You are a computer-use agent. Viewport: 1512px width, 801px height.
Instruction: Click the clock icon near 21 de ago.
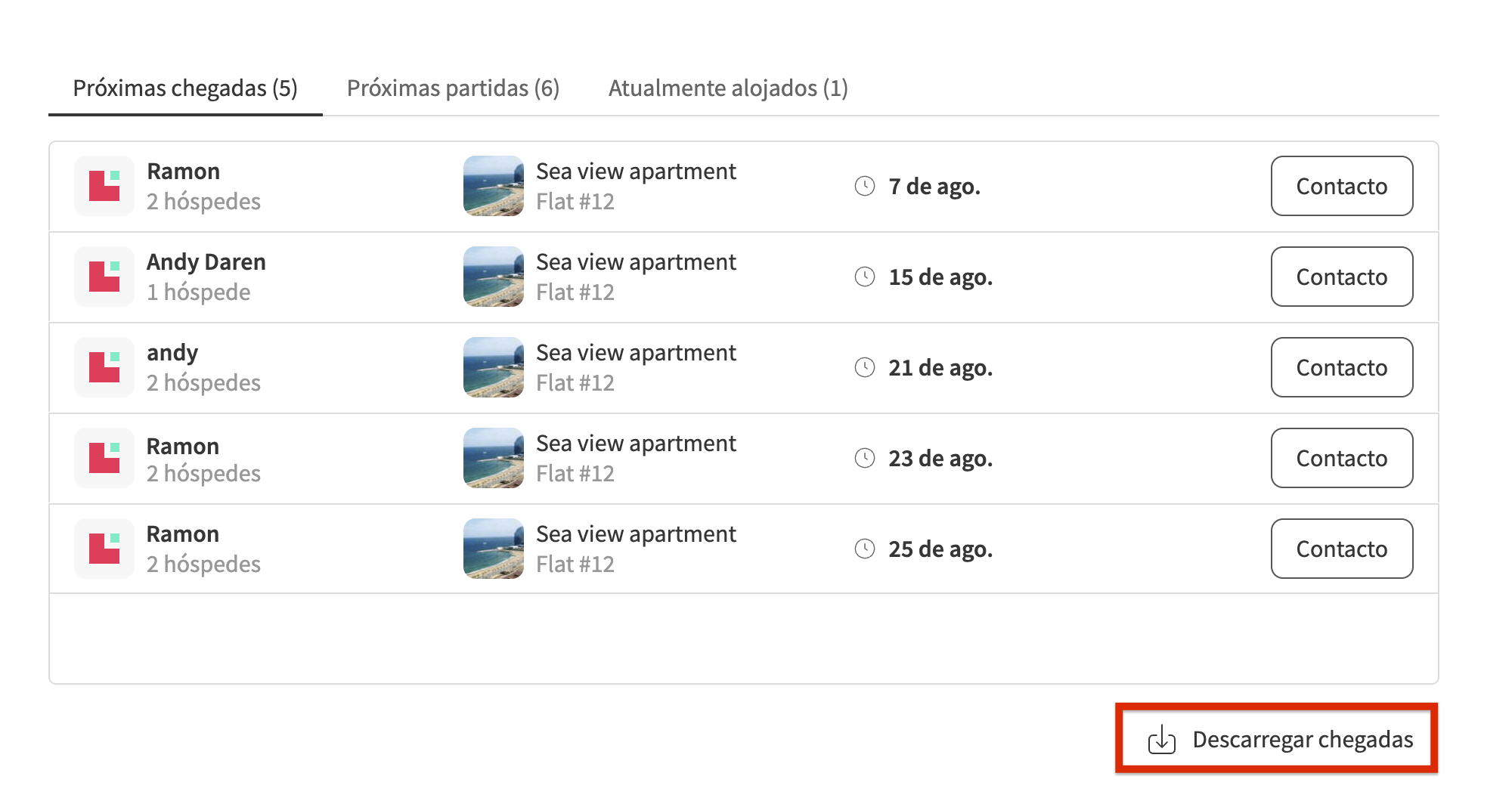coord(866,367)
